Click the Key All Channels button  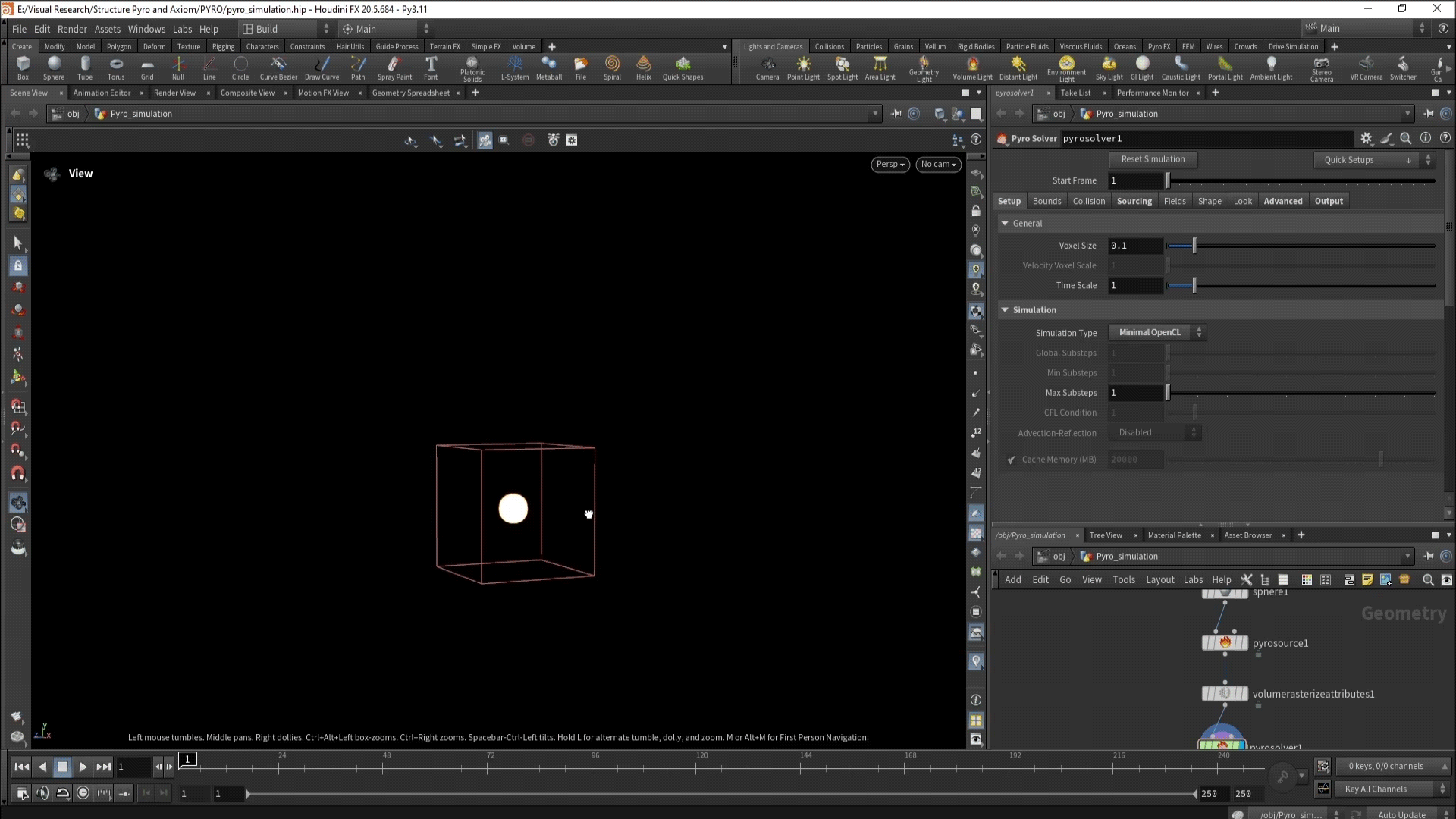pos(1376,789)
